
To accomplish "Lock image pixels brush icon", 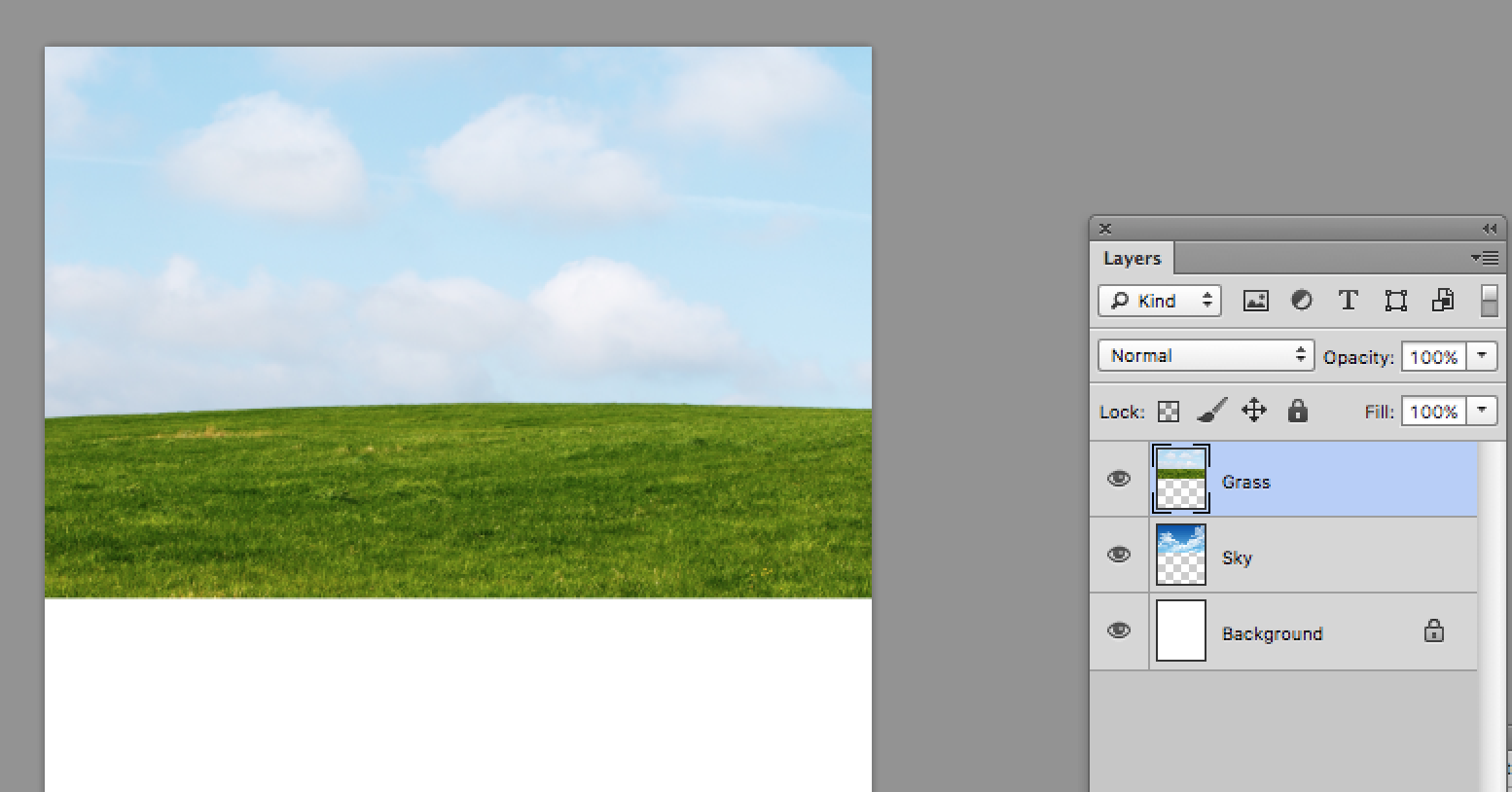I will [x=1211, y=411].
